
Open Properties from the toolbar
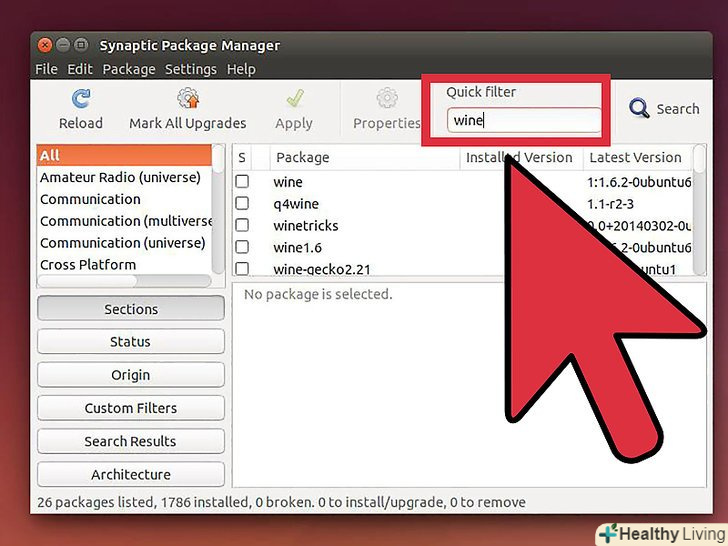click(387, 109)
